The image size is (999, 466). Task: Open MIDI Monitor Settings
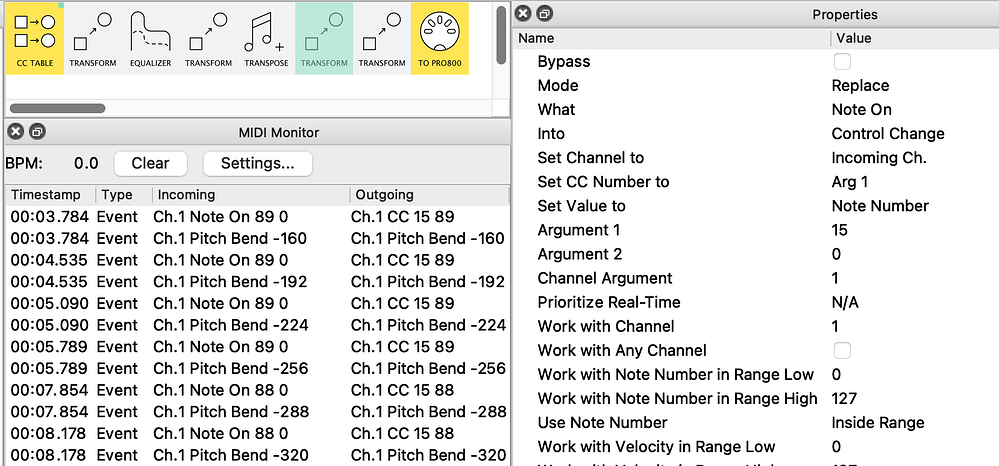(257, 163)
